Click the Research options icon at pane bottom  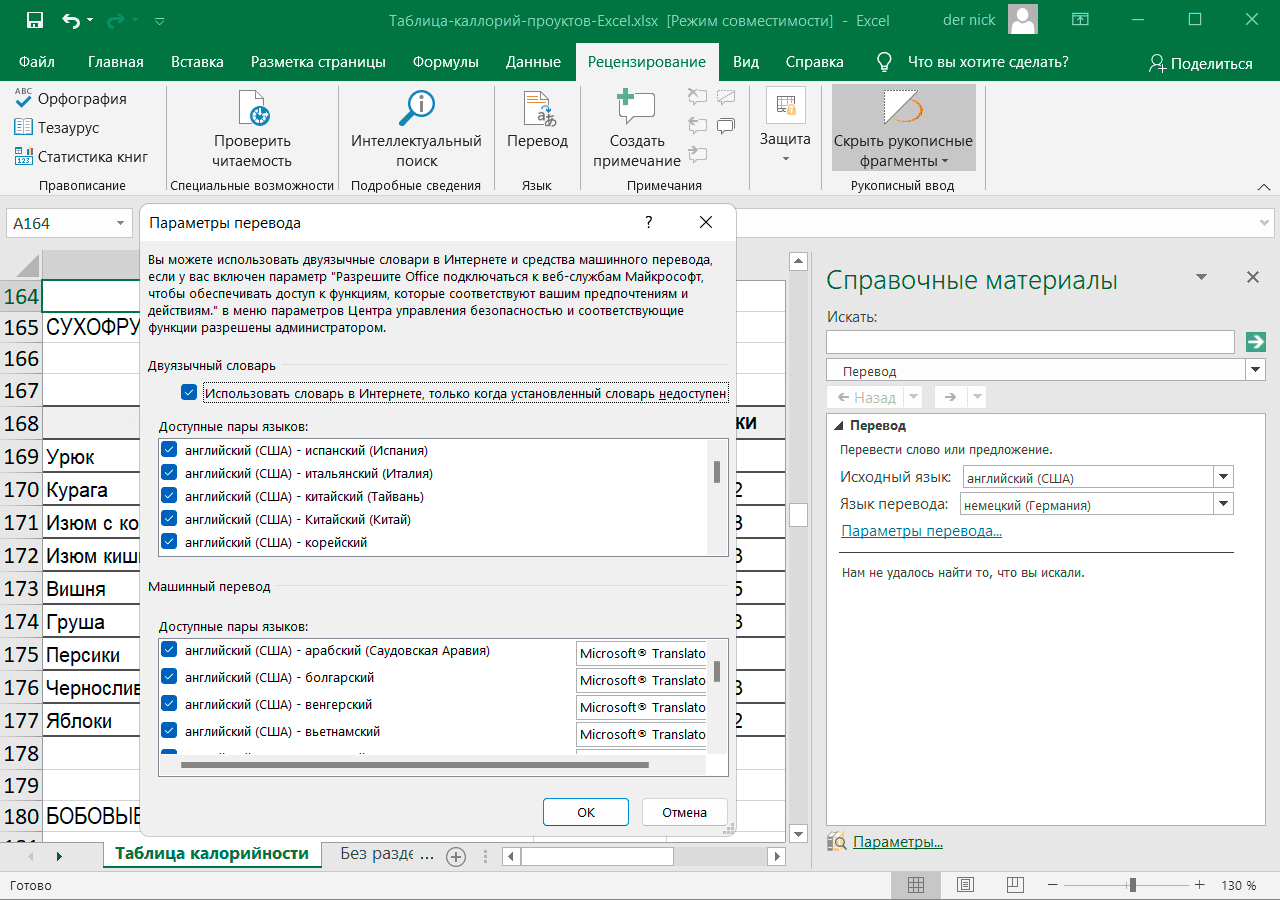pos(837,842)
